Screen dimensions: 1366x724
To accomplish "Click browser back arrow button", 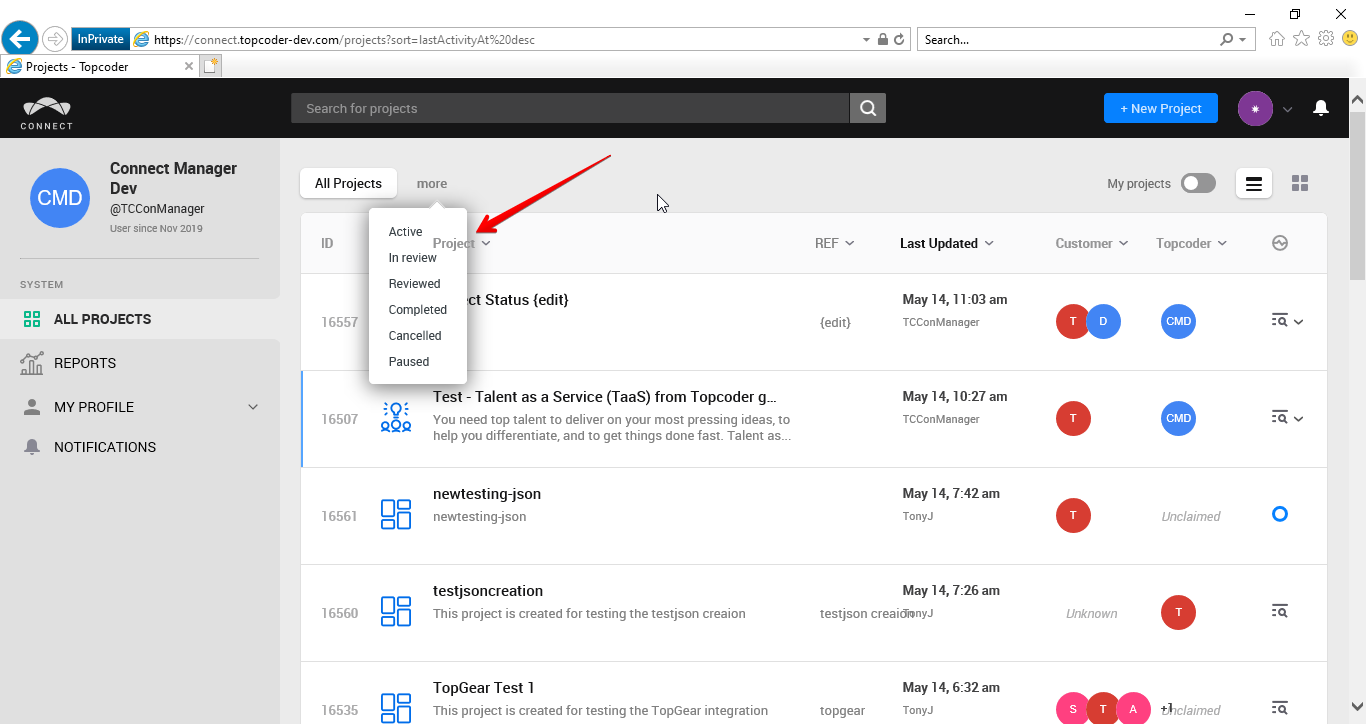I will click(x=20, y=39).
